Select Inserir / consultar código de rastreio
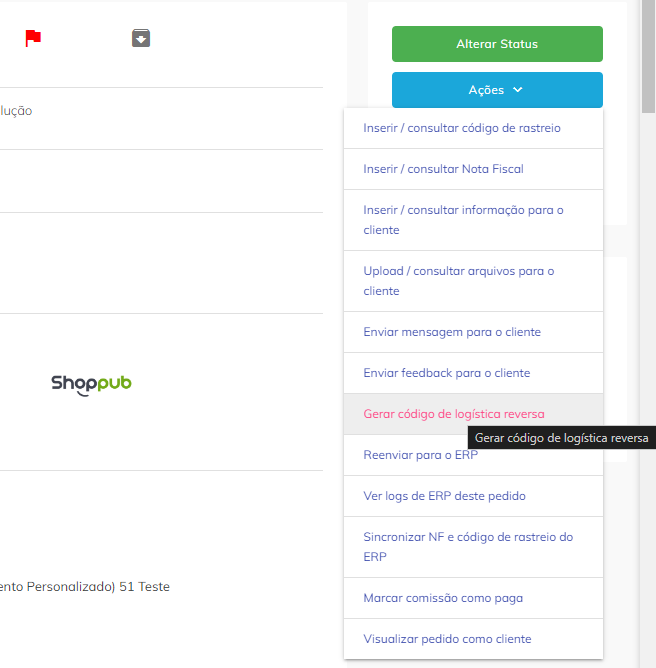 [473, 128]
